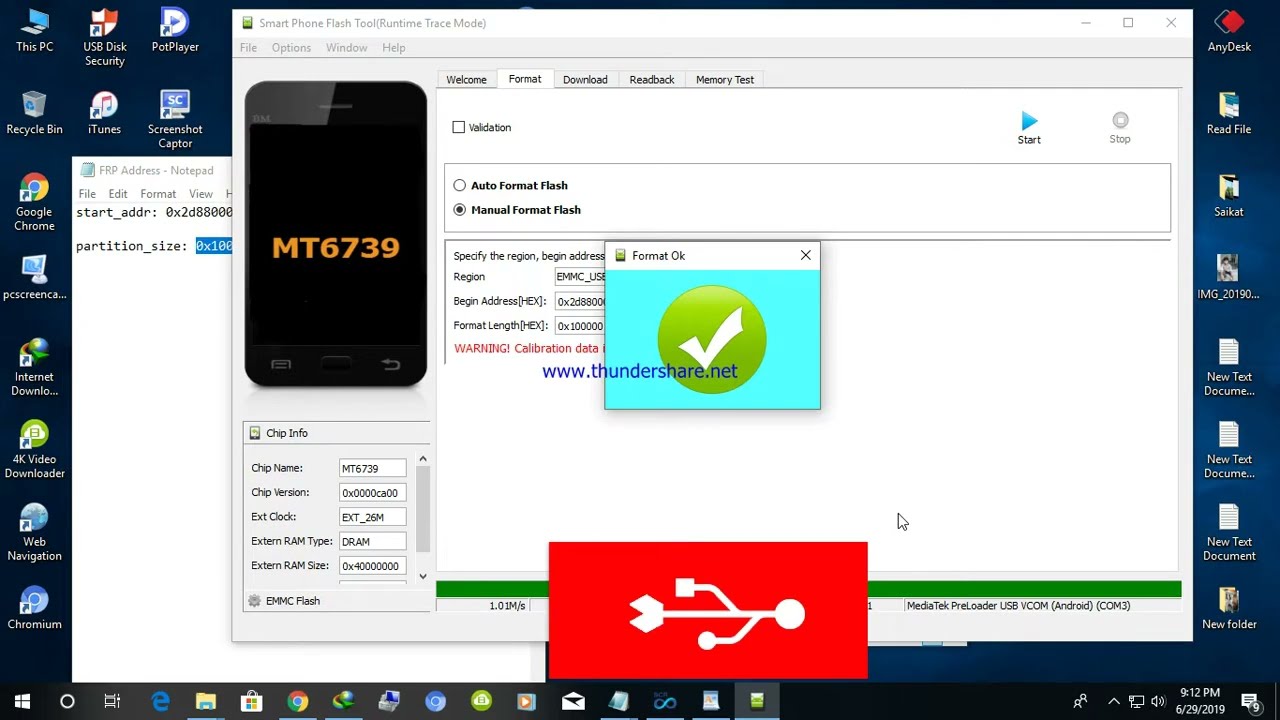This screenshot has width=1280, height=720.
Task: Click Windows Start button in taskbar
Action: pos(22,701)
